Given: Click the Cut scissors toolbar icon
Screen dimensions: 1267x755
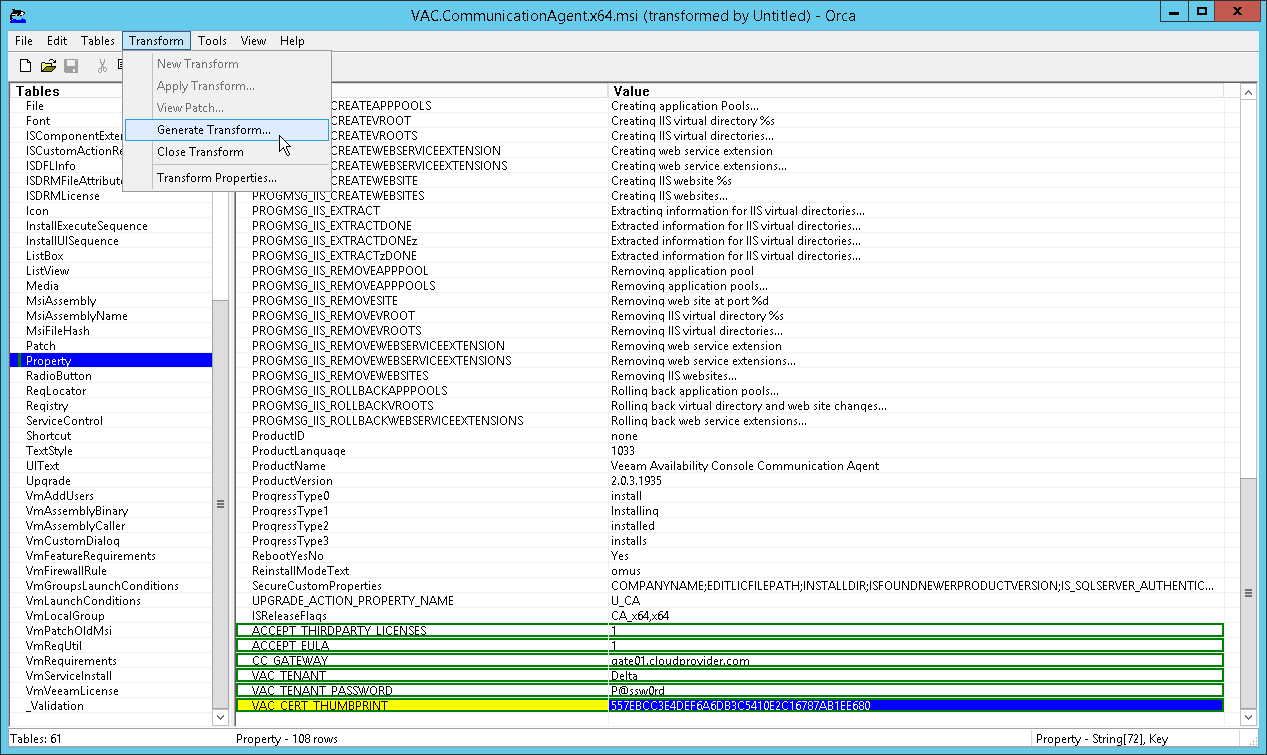Looking at the screenshot, I should (102, 66).
